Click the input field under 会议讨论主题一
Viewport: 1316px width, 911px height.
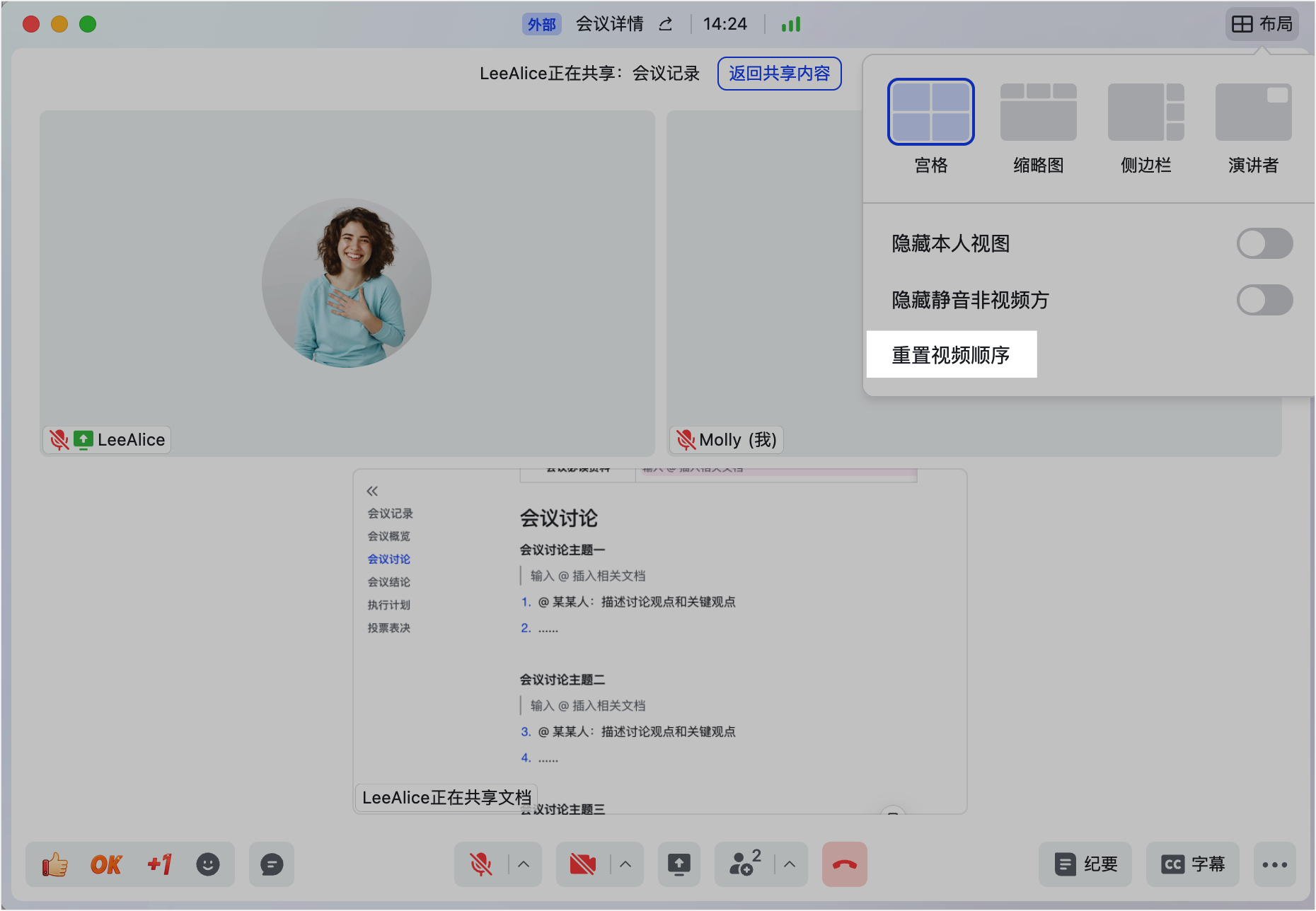[588, 576]
